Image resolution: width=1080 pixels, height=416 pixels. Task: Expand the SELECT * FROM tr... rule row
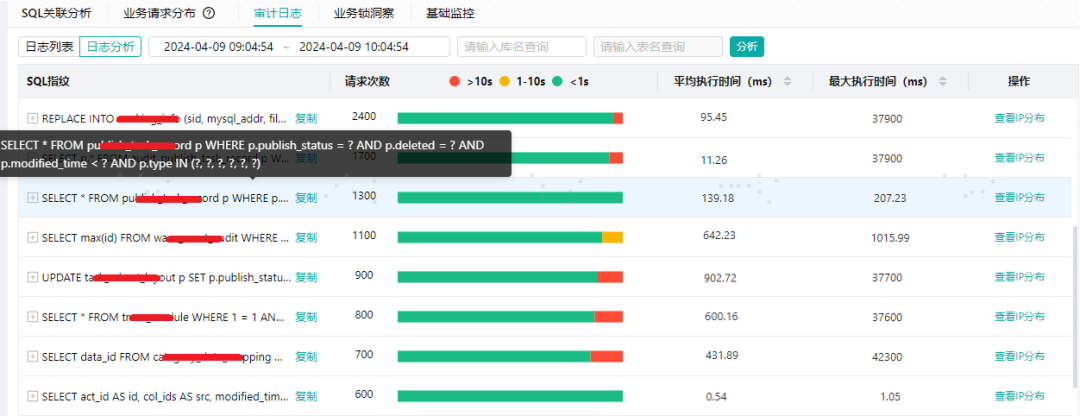point(32,317)
